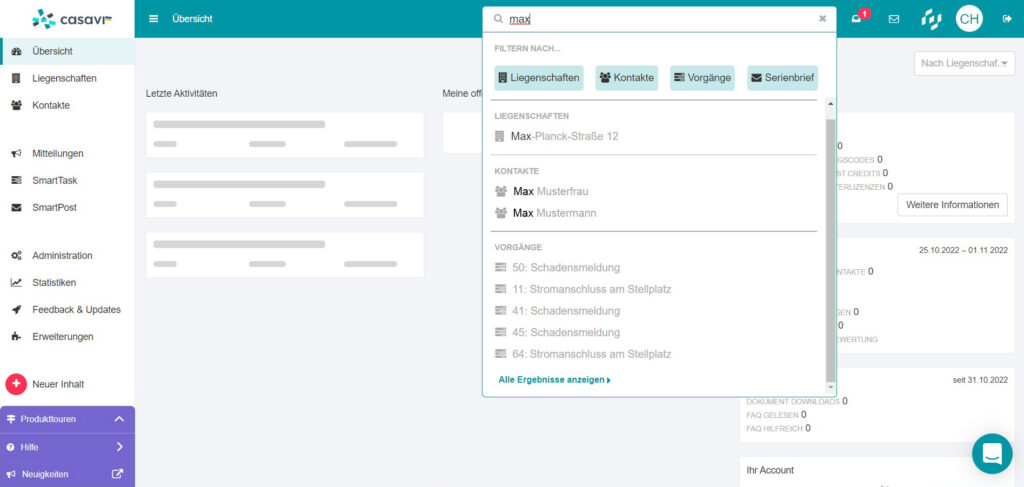Go to SmartTask in sidebar
Image resolution: width=1024 pixels, height=487 pixels.
[x=54, y=180]
